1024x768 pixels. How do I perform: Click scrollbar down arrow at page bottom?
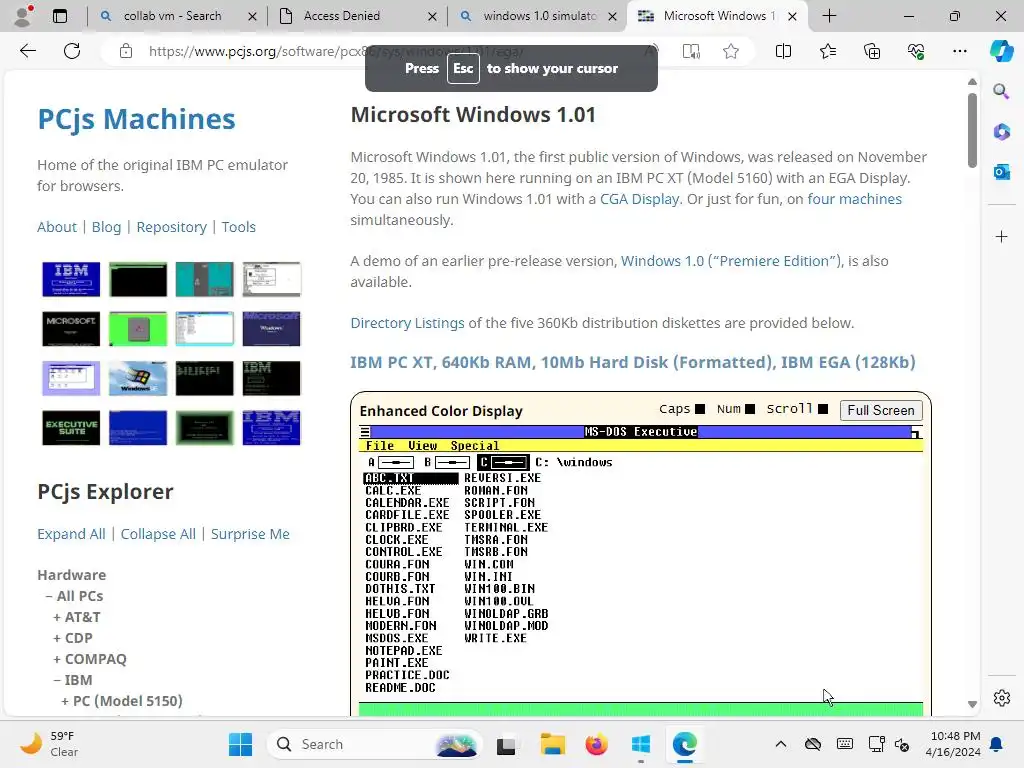click(x=972, y=704)
